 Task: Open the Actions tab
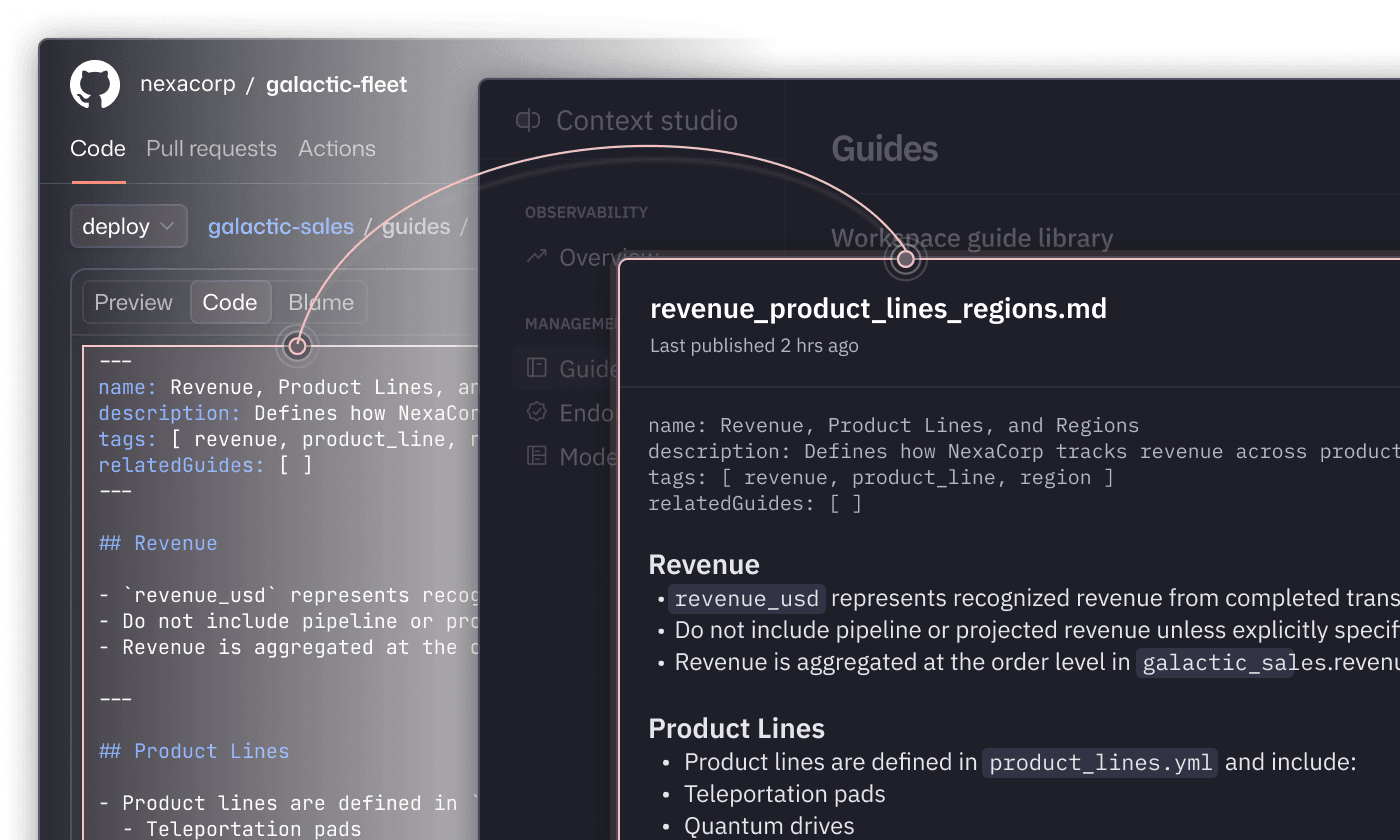click(337, 148)
